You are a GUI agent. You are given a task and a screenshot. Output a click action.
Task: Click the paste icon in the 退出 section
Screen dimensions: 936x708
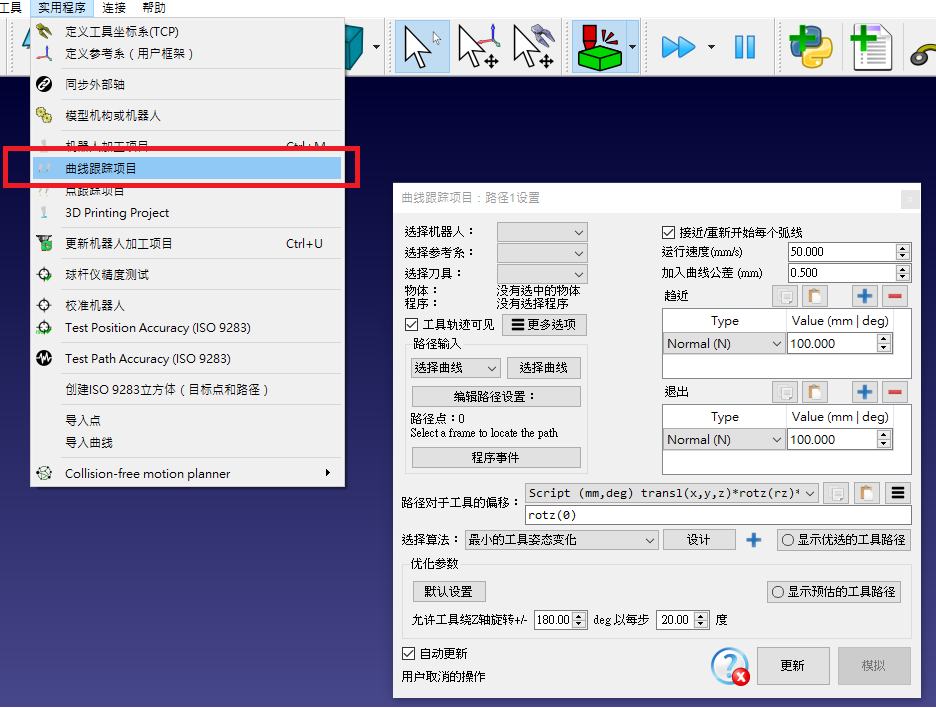coord(814,392)
